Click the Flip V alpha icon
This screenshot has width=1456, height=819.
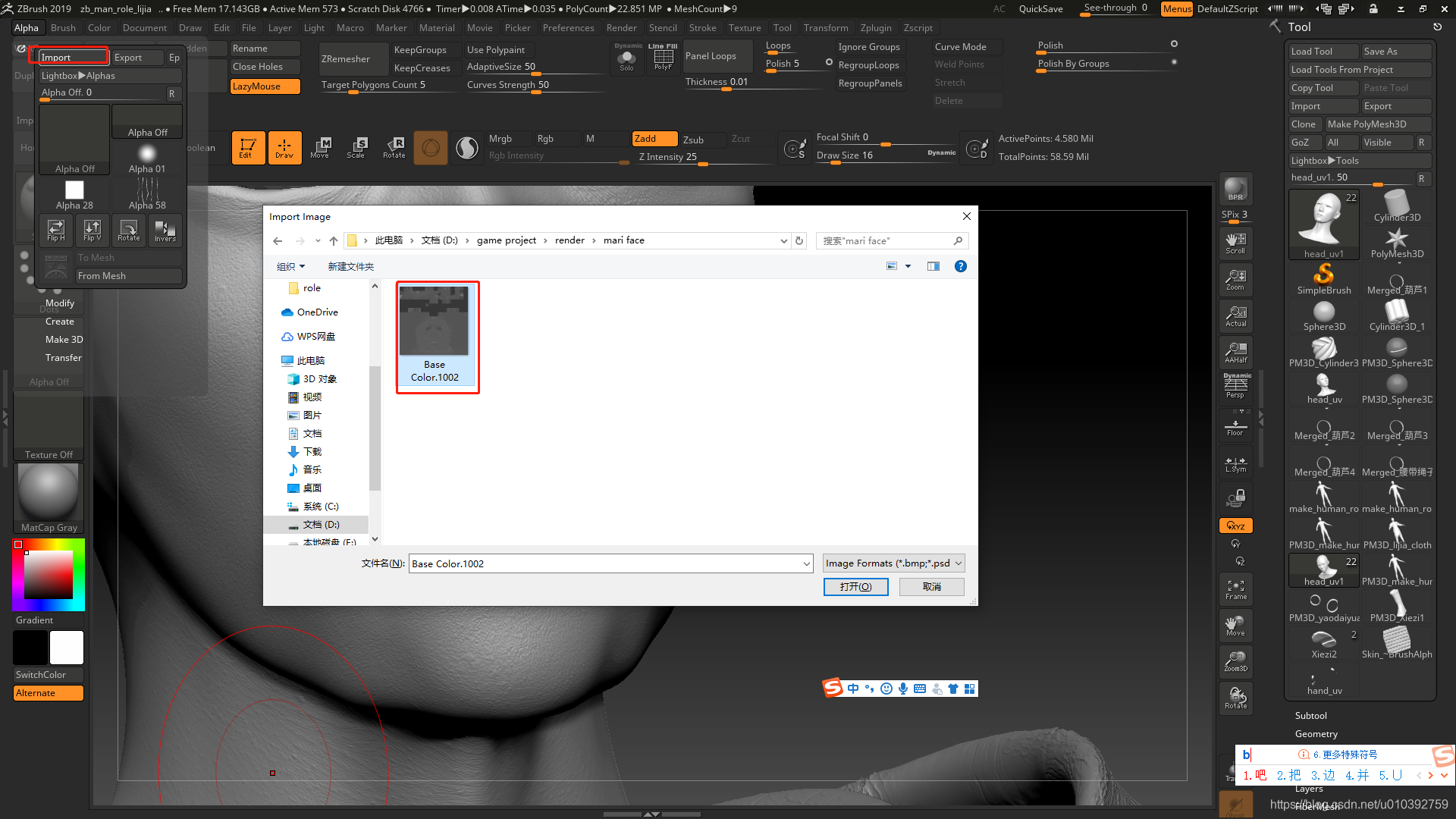click(93, 230)
